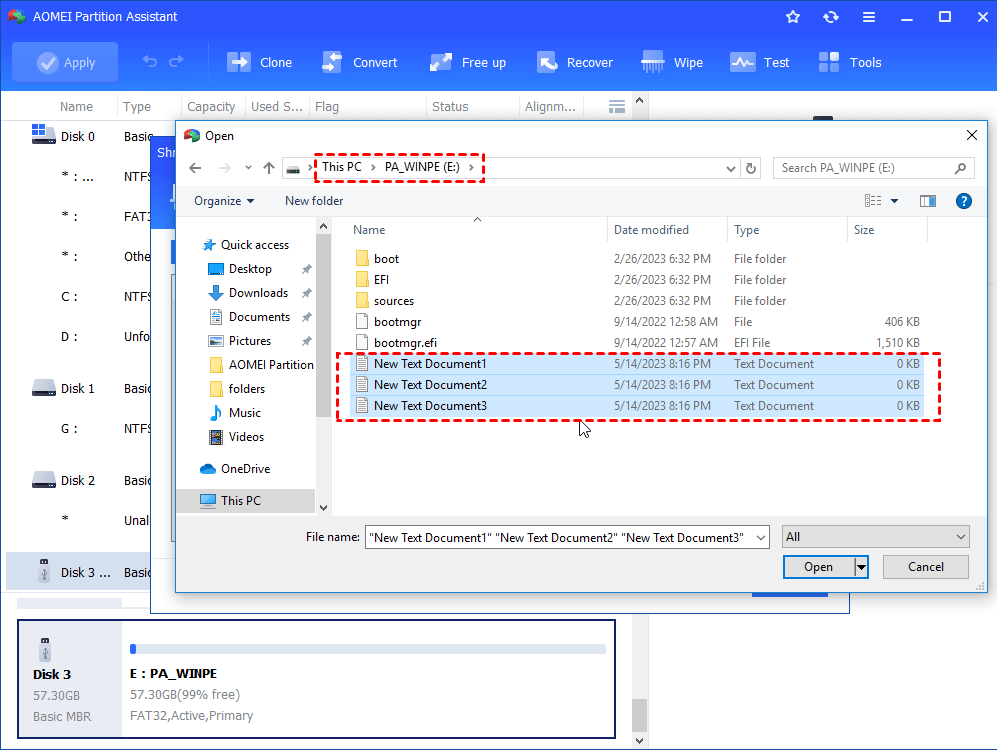Open the Wipe tool
This screenshot has width=997, height=750.
tap(672, 62)
